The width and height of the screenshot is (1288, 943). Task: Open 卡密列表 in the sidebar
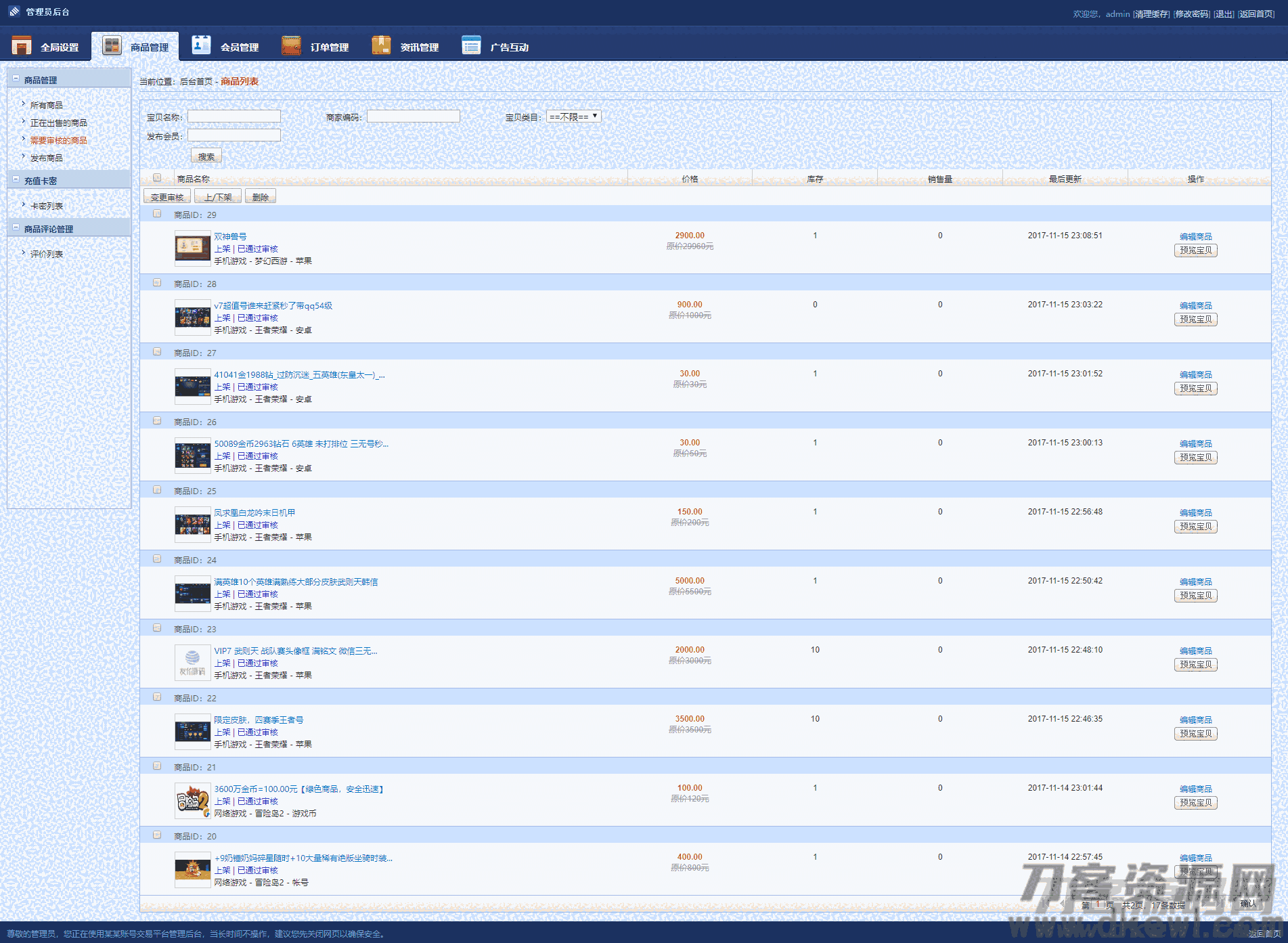coord(46,206)
